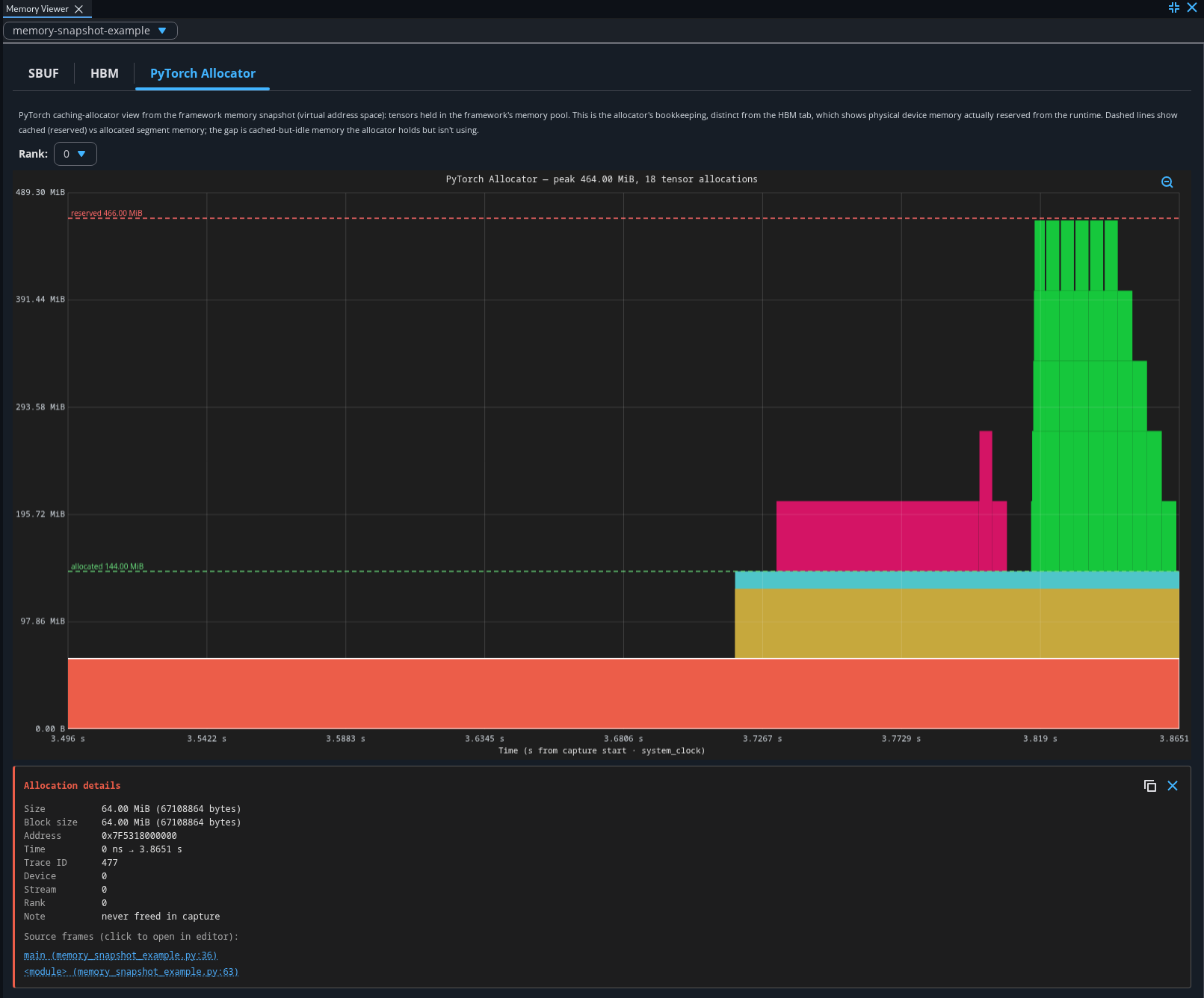Click the 3.6345 s time axis label
Screen dimensions: 1204x998
[484, 739]
